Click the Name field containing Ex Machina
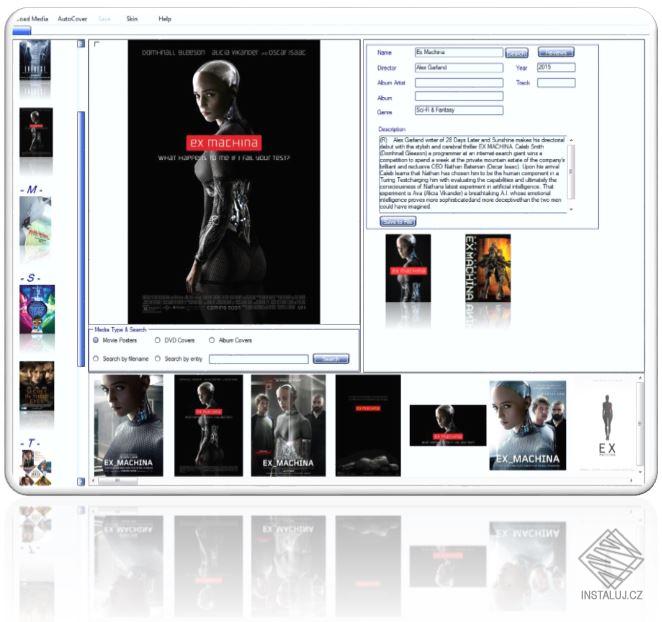 (x=459, y=52)
